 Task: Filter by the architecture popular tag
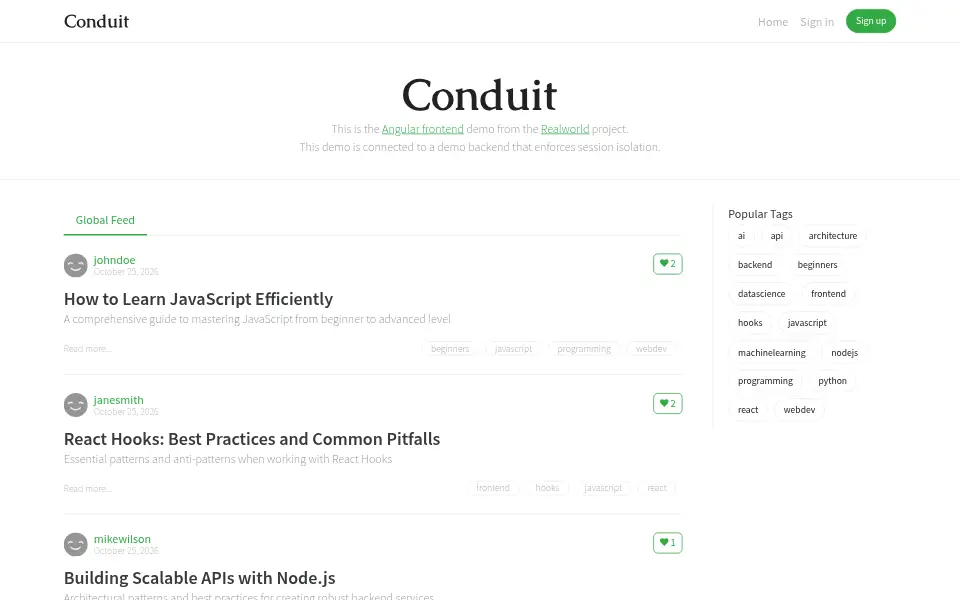click(833, 236)
